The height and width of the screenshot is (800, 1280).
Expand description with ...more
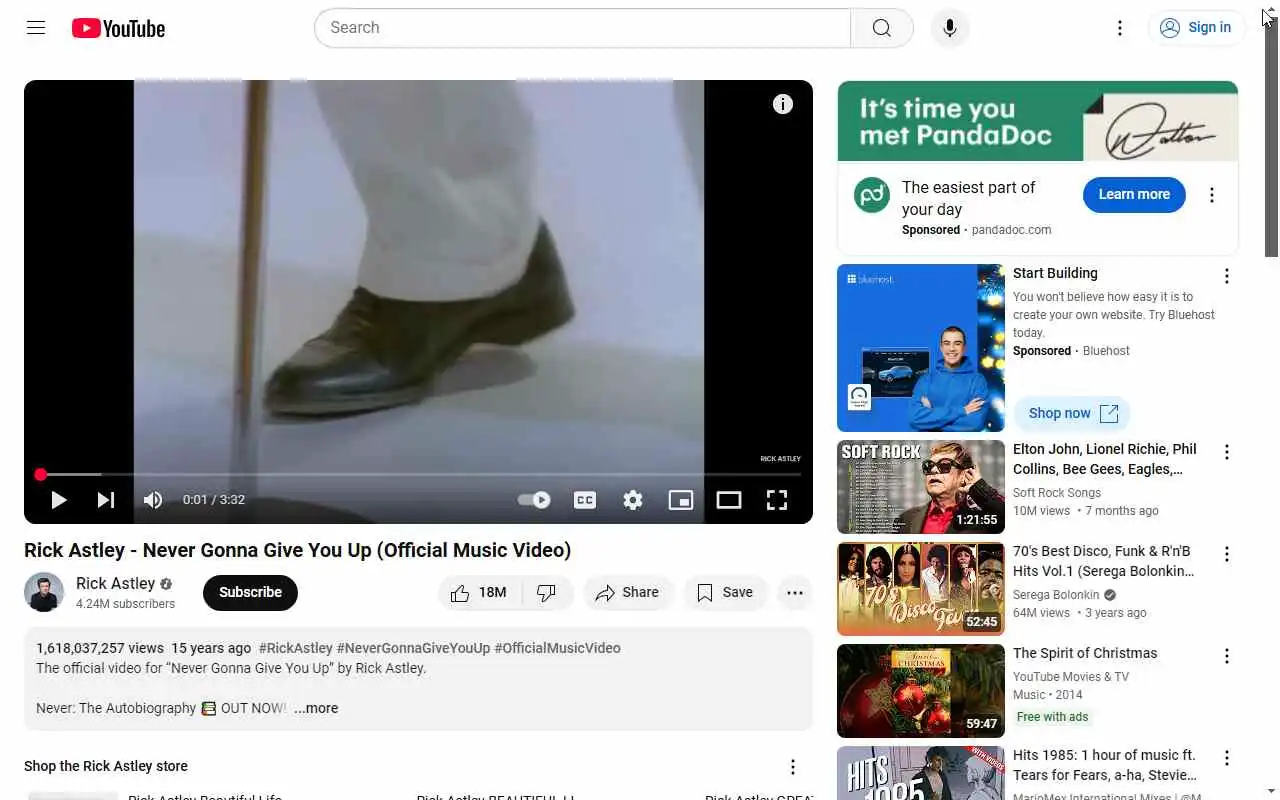pos(316,708)
